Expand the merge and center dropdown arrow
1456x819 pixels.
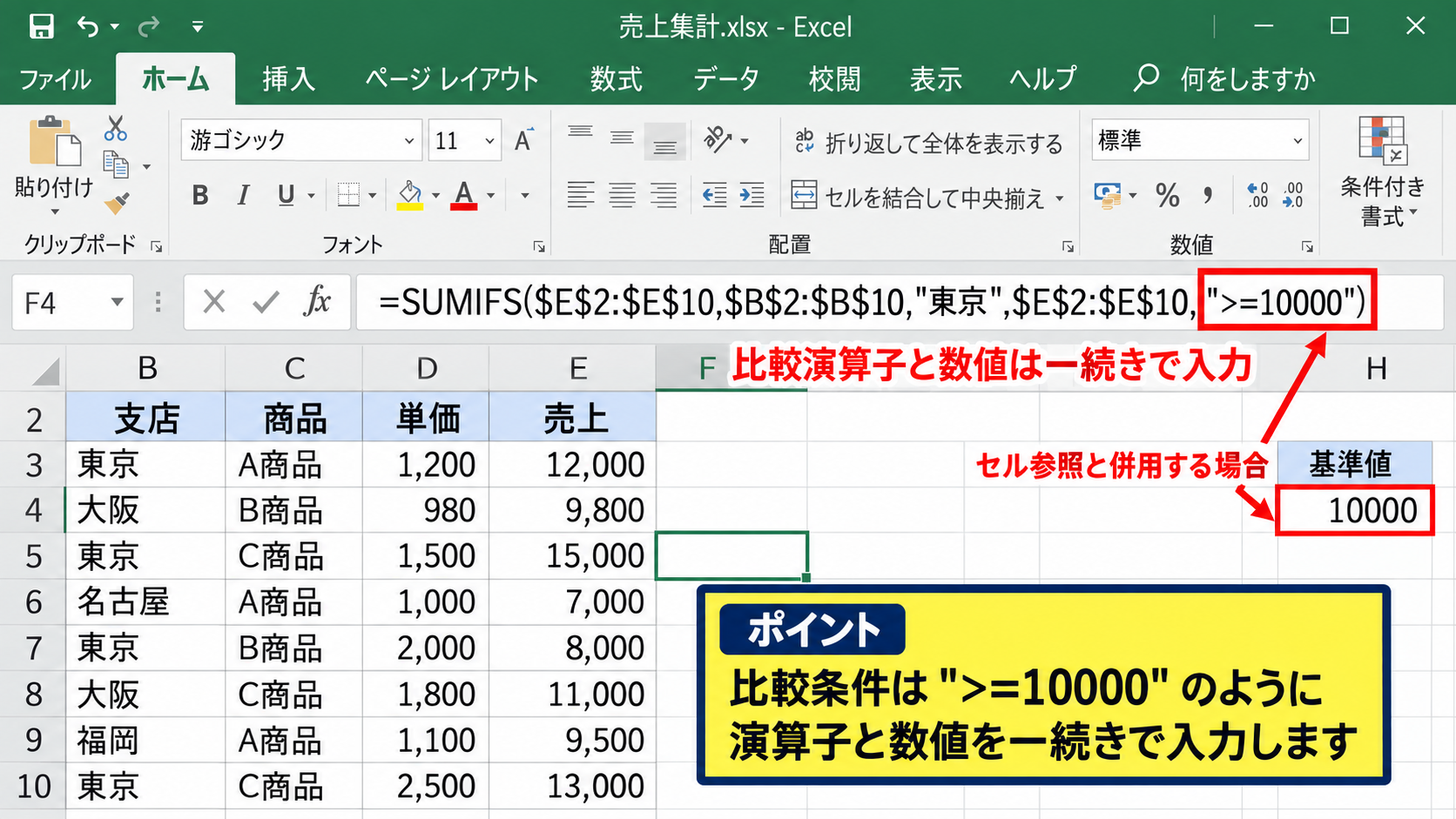point(1060,198)
